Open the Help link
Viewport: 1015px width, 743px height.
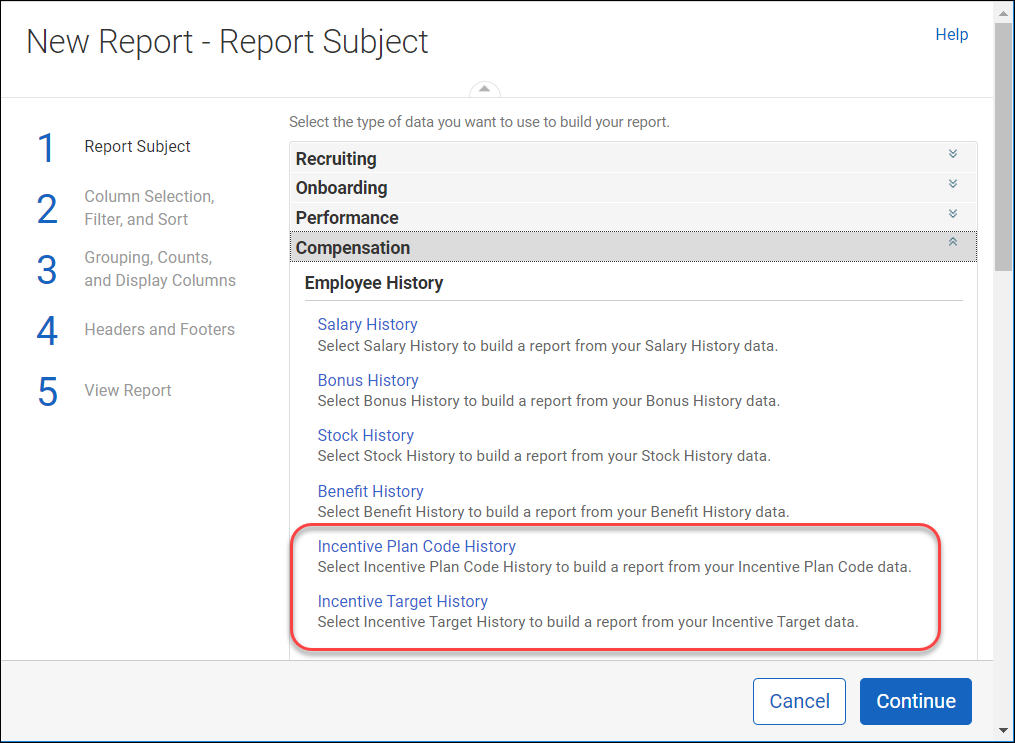click(x=950, y=34)
